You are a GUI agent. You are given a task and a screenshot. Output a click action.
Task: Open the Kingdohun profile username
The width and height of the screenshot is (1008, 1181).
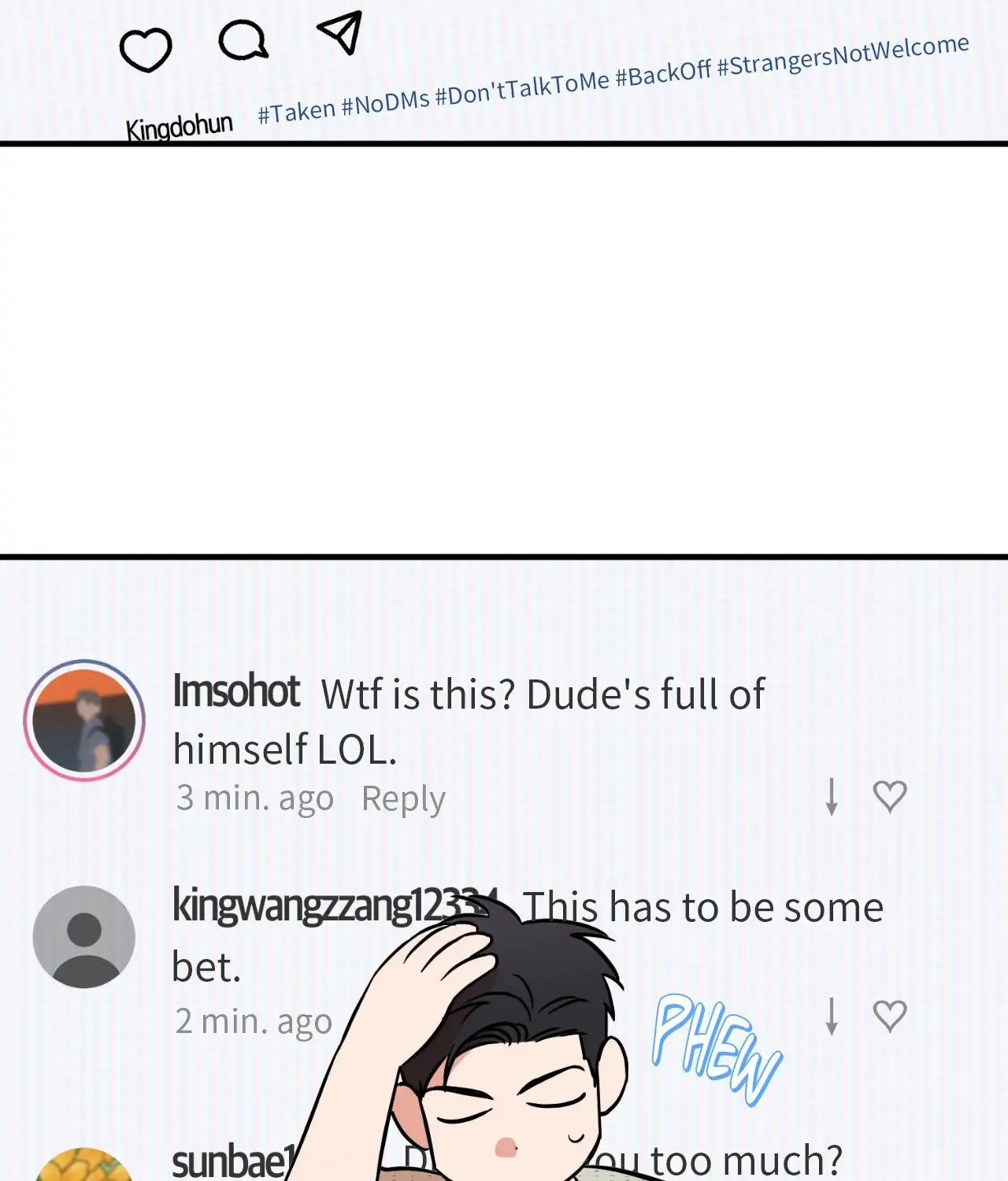click(x=180, y=126)
